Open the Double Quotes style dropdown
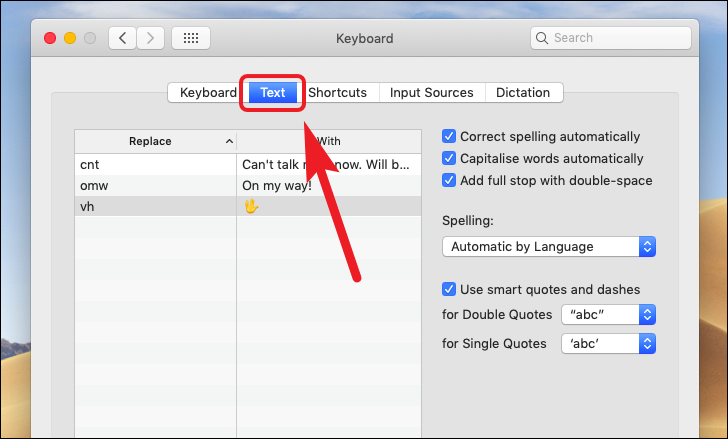The height and width of the screenshot is (439, 728). (x=608, y=315)
